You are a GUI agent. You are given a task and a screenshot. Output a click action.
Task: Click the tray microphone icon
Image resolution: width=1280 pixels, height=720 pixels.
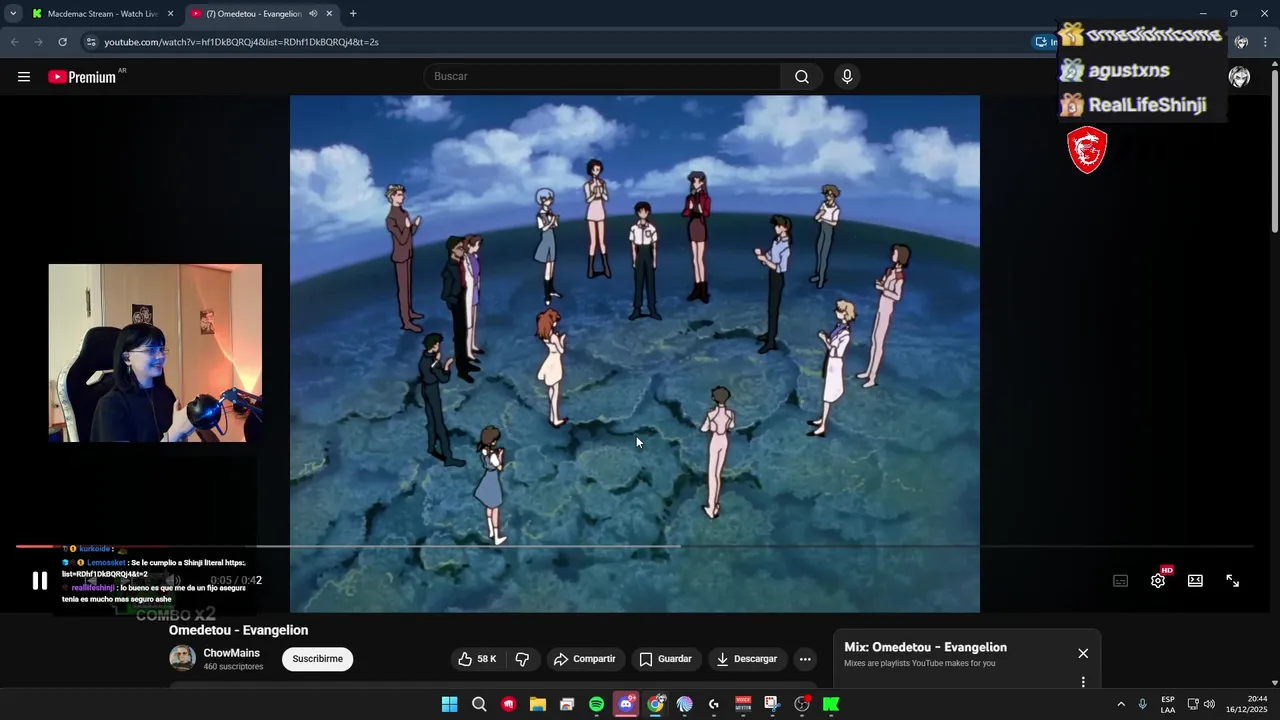coord(1143,704)
